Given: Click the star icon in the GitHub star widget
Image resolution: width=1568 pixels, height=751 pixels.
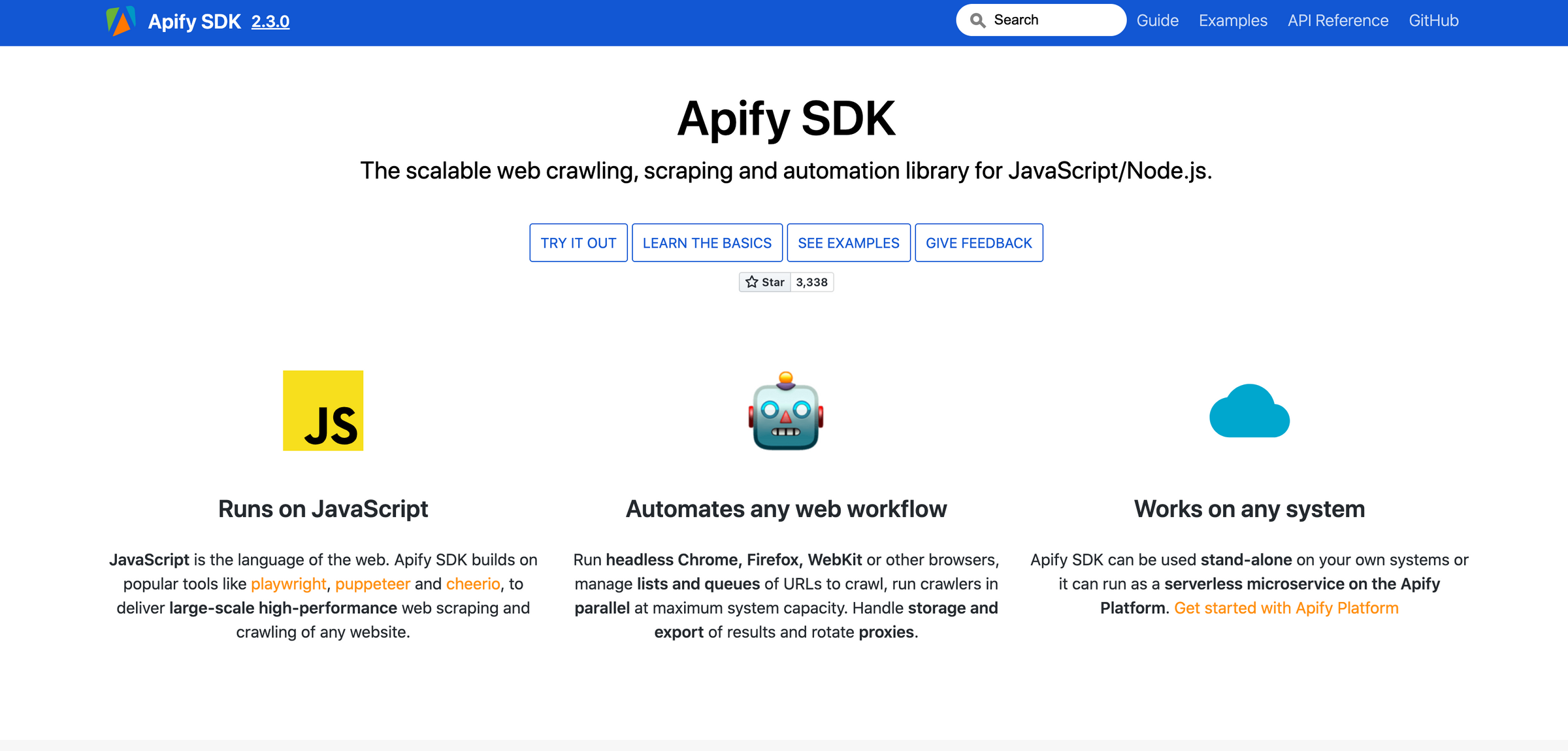Looking at the screenshot, I should 753,282.
